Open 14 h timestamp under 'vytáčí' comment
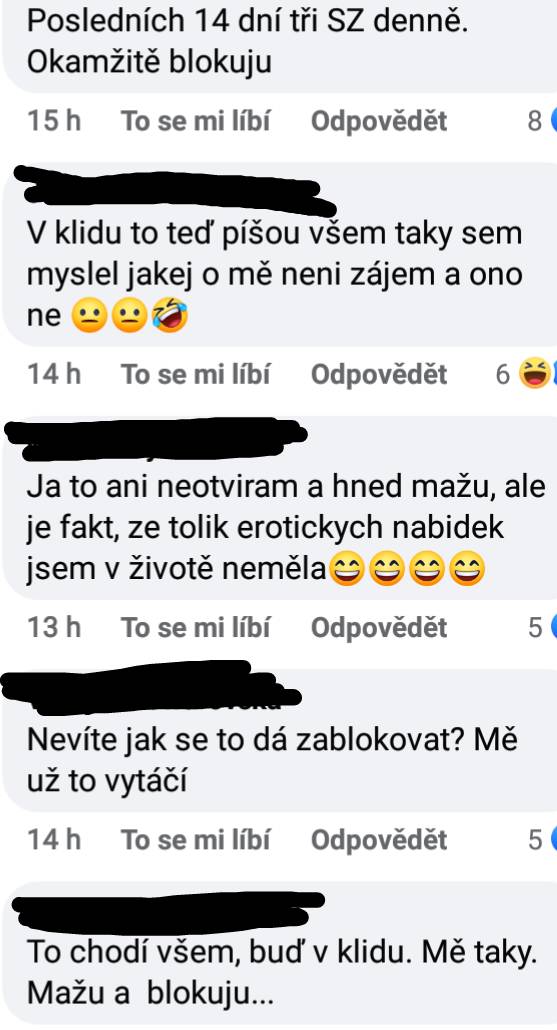This screenshot has width=557, height=1030. coord(54,840)
